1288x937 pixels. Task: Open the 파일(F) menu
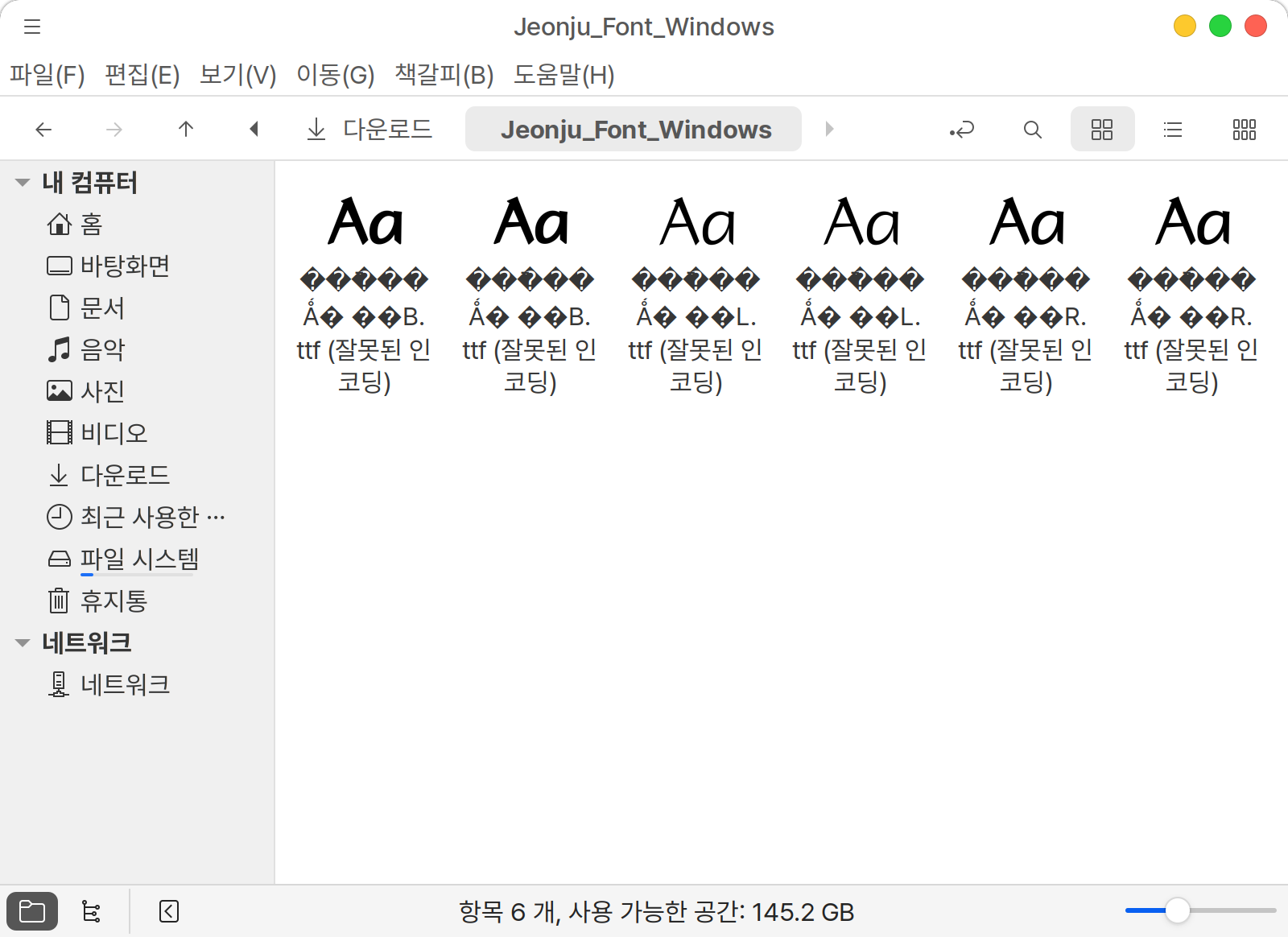coord(47,75)
